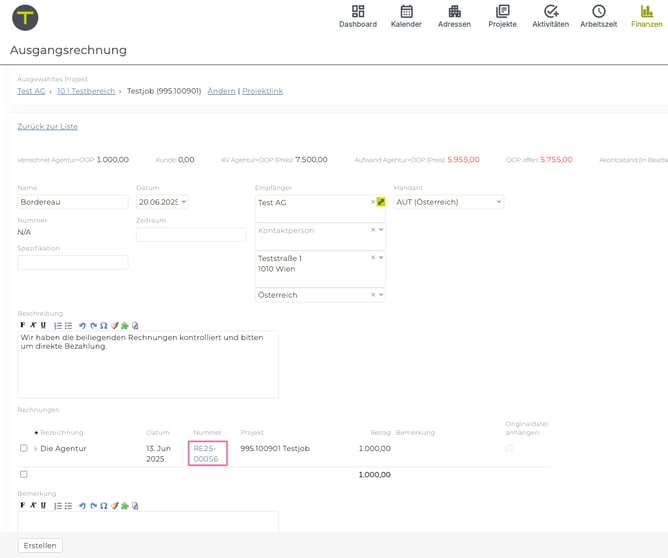
Task: Follow the Zurück zur Liste link
Action: pyautogui.click(x=47, y=127)
